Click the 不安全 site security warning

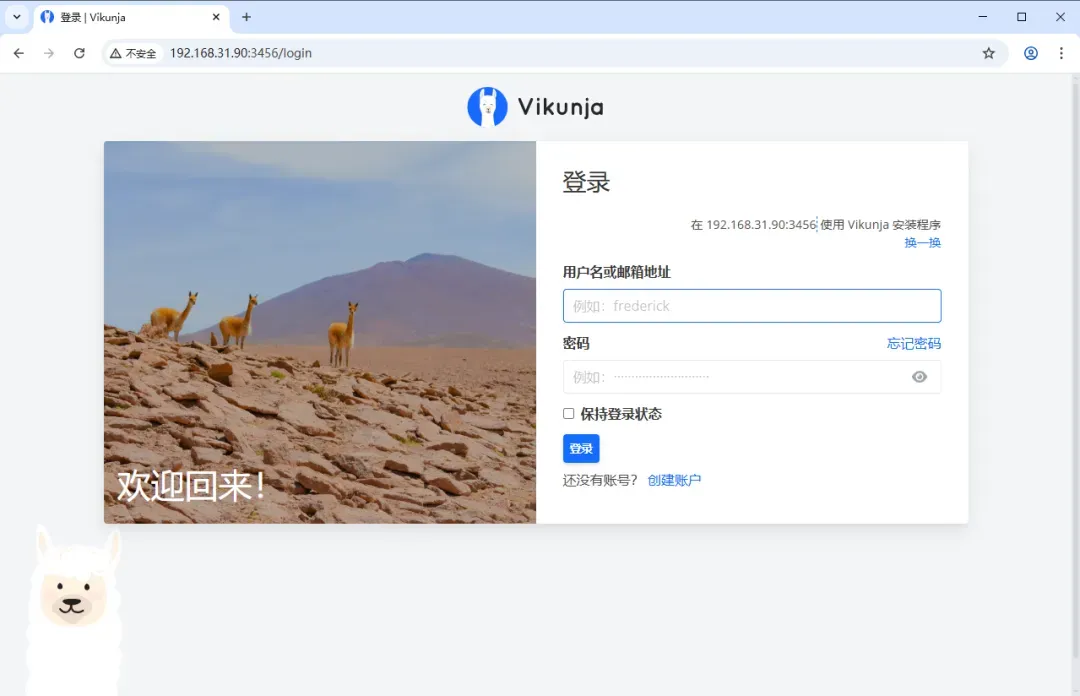(133, 53)
